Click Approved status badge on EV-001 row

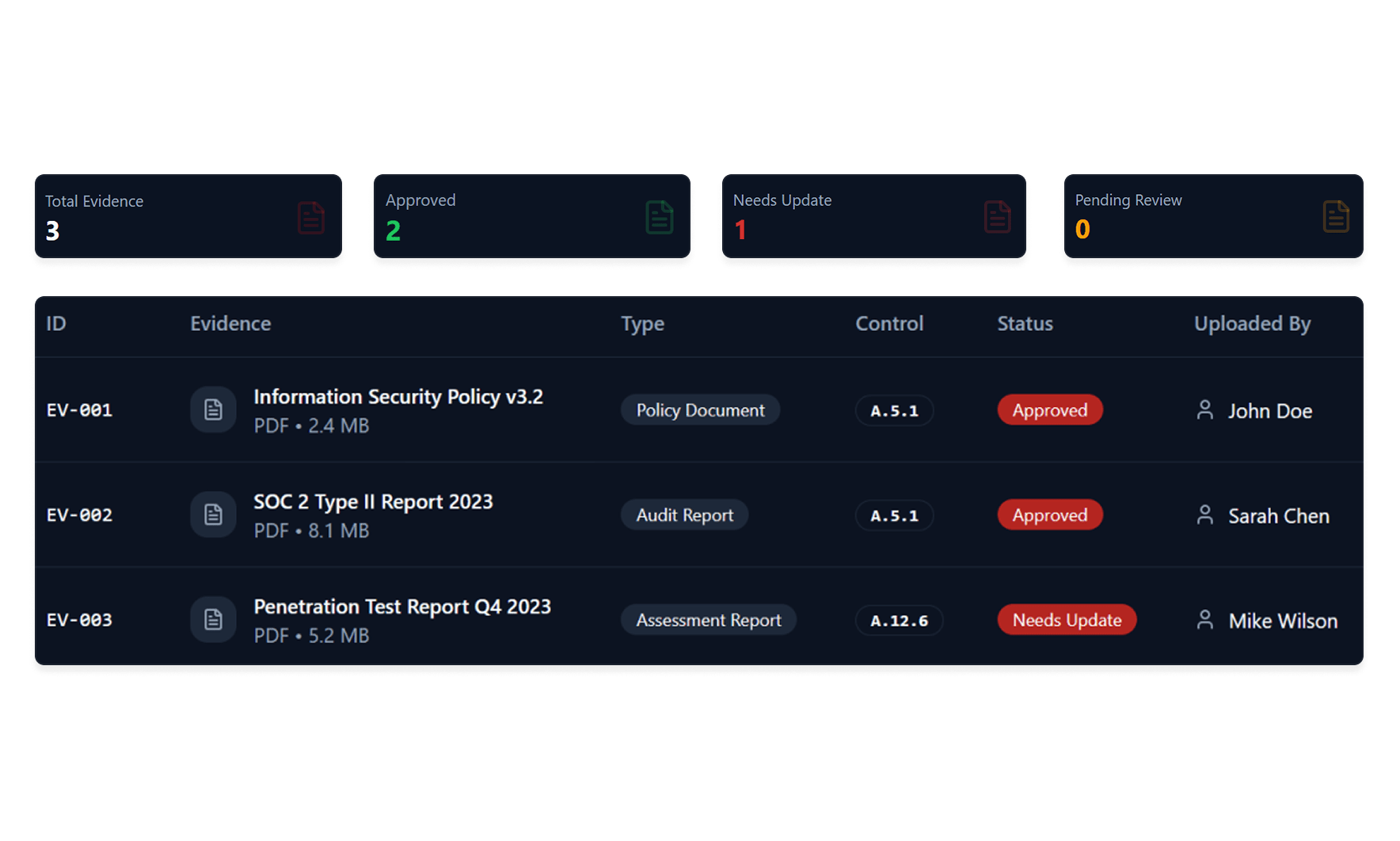coord(1049,410)
